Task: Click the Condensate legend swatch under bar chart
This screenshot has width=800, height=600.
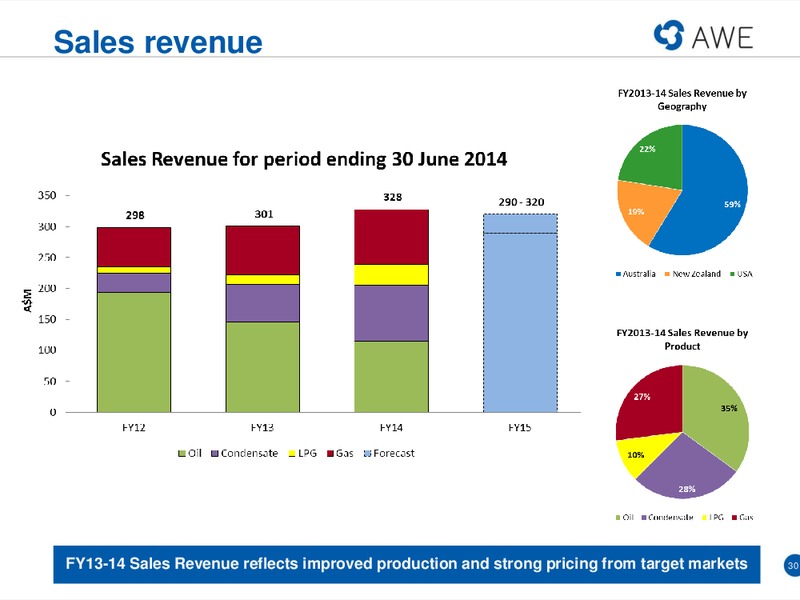Action: pyautogui.click(x=215, y=454)
